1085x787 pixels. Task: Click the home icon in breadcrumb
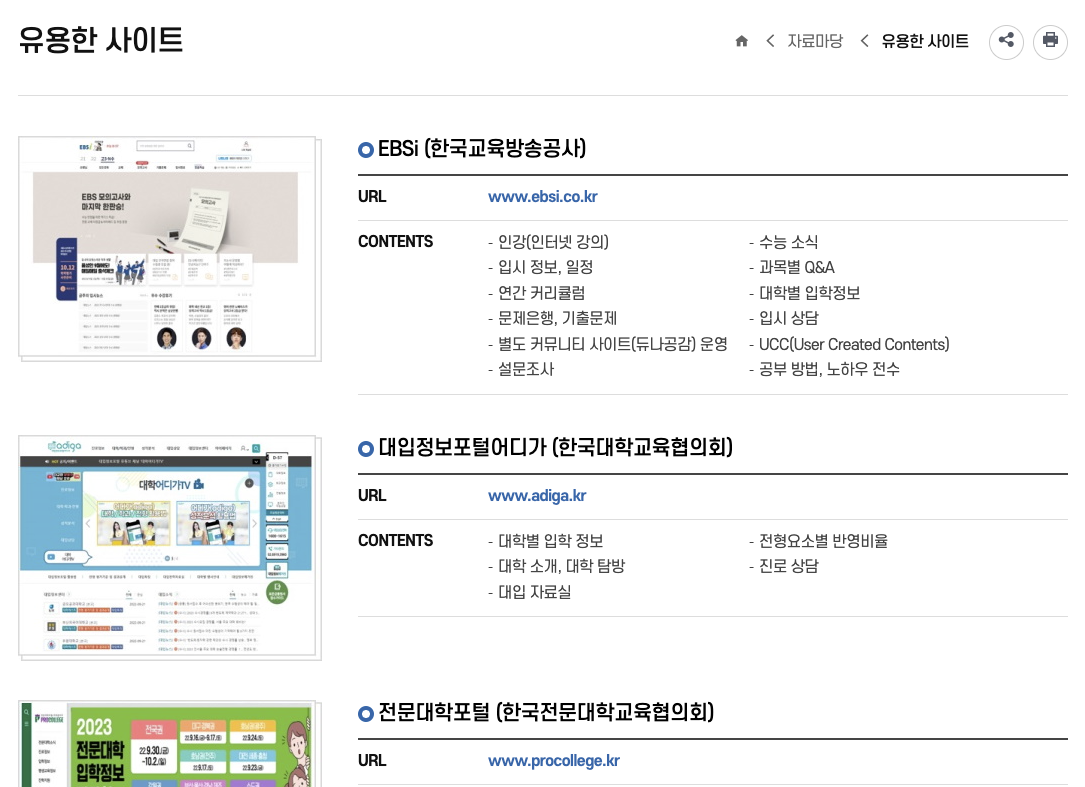point(741,41)
